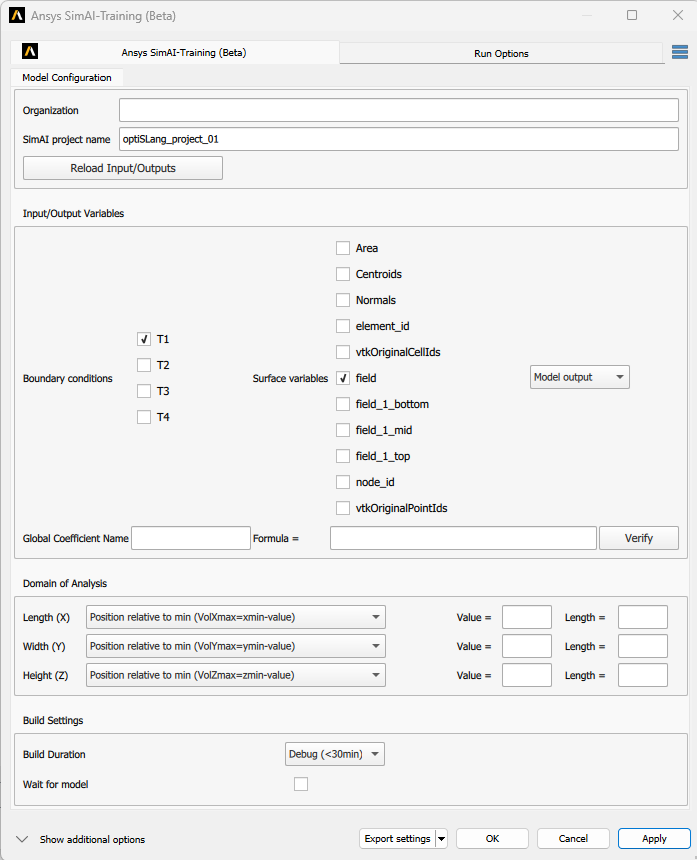Screen dimensions: 697x860
Task: Enable the T2 boundary condition checkbox
Action: point(144,365)
